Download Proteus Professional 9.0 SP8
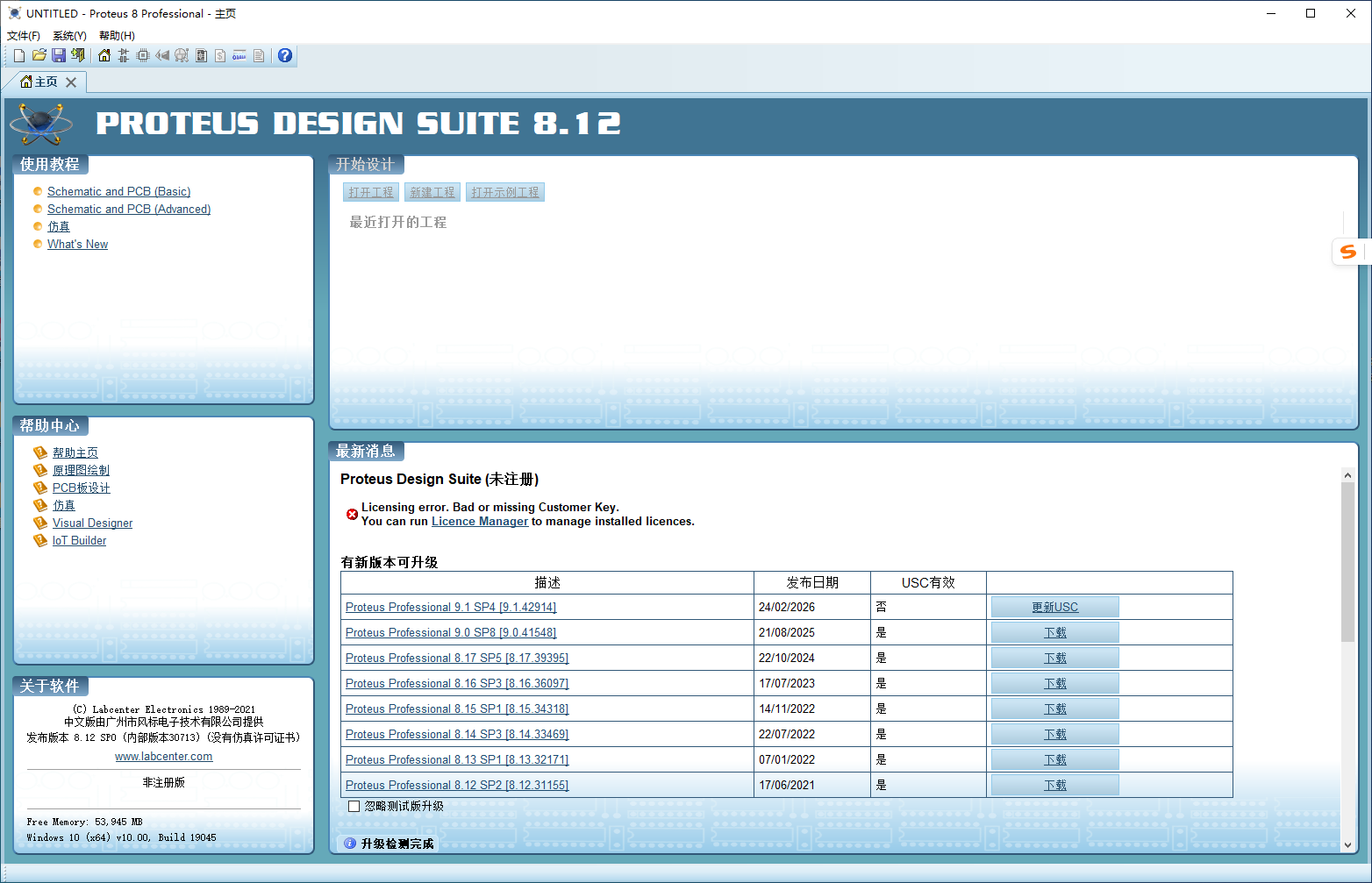This screenshot has width=1372, height=883. click(1055, 632)
